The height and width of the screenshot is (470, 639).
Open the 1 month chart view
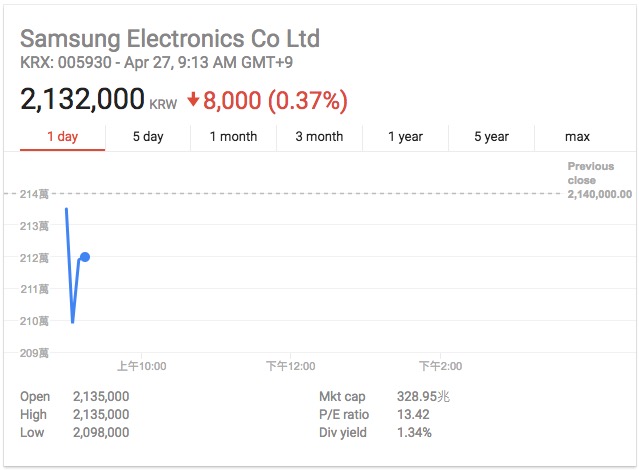[x=234, y=137]
